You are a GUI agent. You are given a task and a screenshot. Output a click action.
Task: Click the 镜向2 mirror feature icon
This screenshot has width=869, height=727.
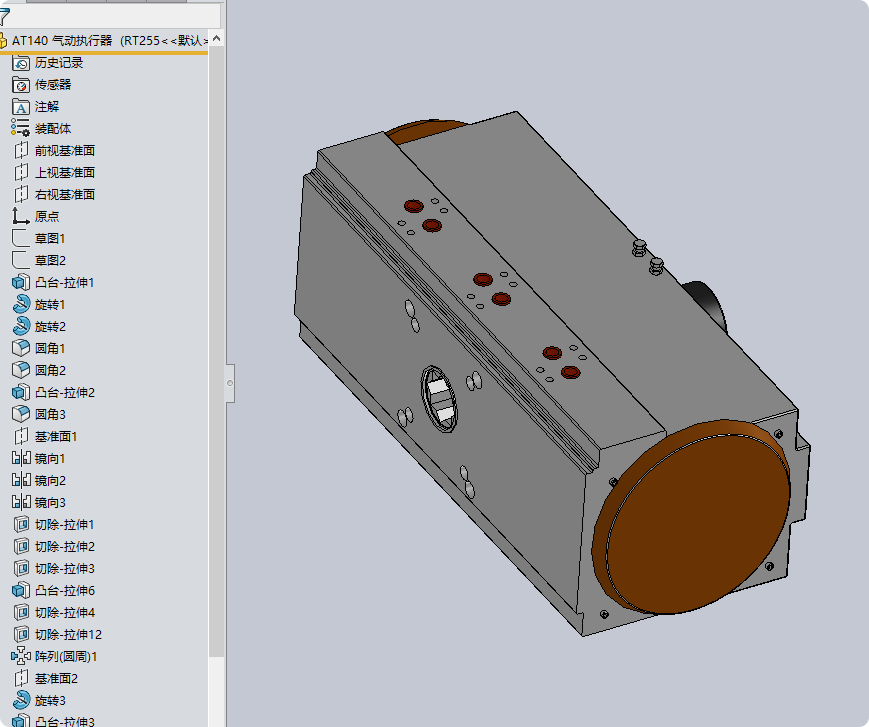(x=21, y=480)
